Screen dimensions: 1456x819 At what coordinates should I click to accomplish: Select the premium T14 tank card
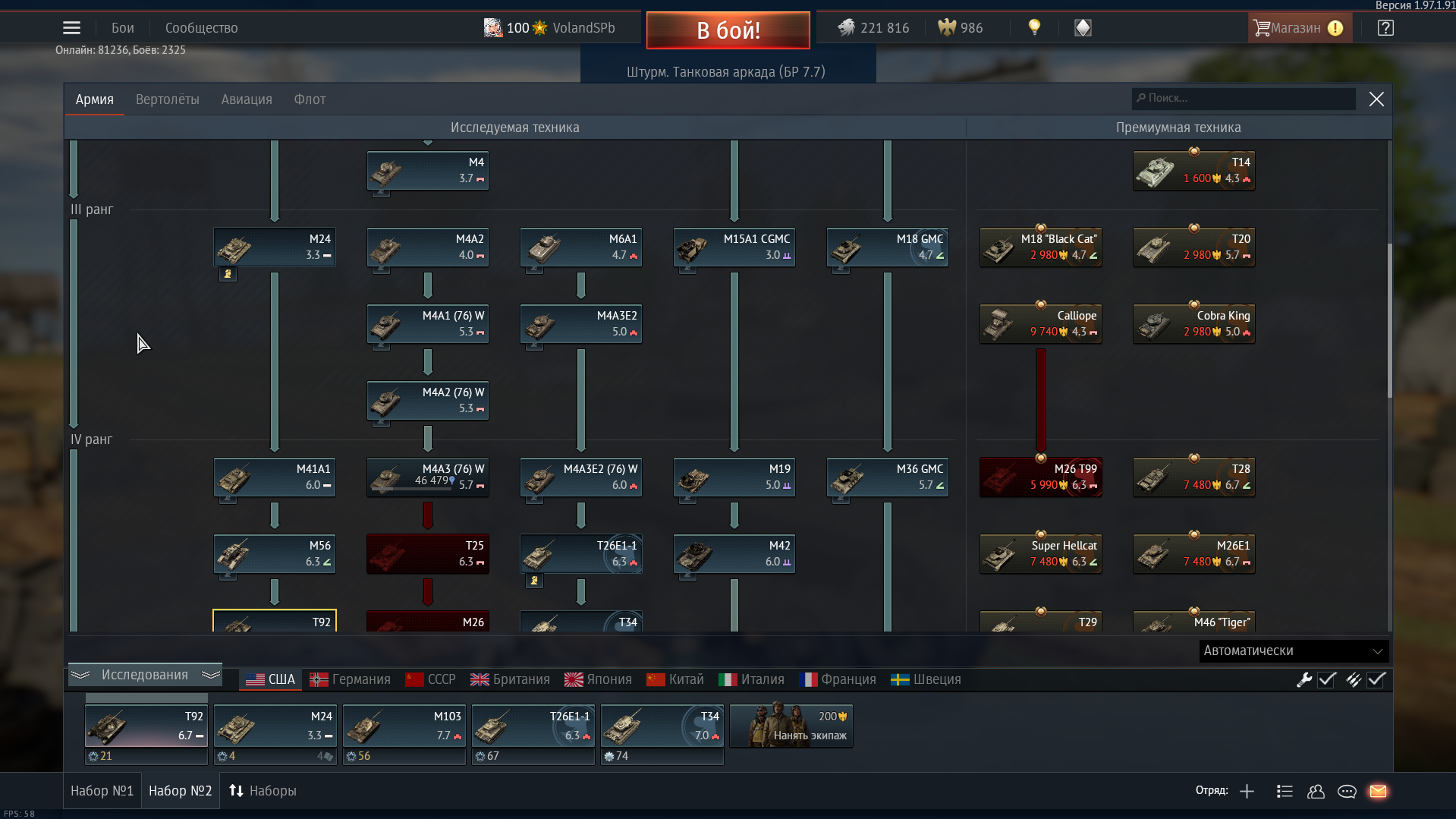(1194, 170)
